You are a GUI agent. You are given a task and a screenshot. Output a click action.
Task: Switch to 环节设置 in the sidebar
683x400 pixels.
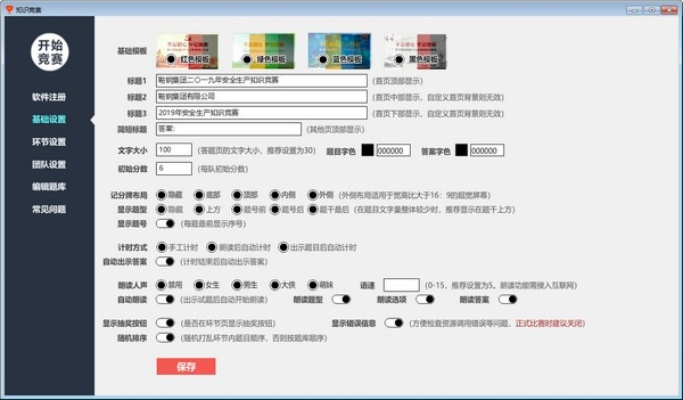[47, 142]
